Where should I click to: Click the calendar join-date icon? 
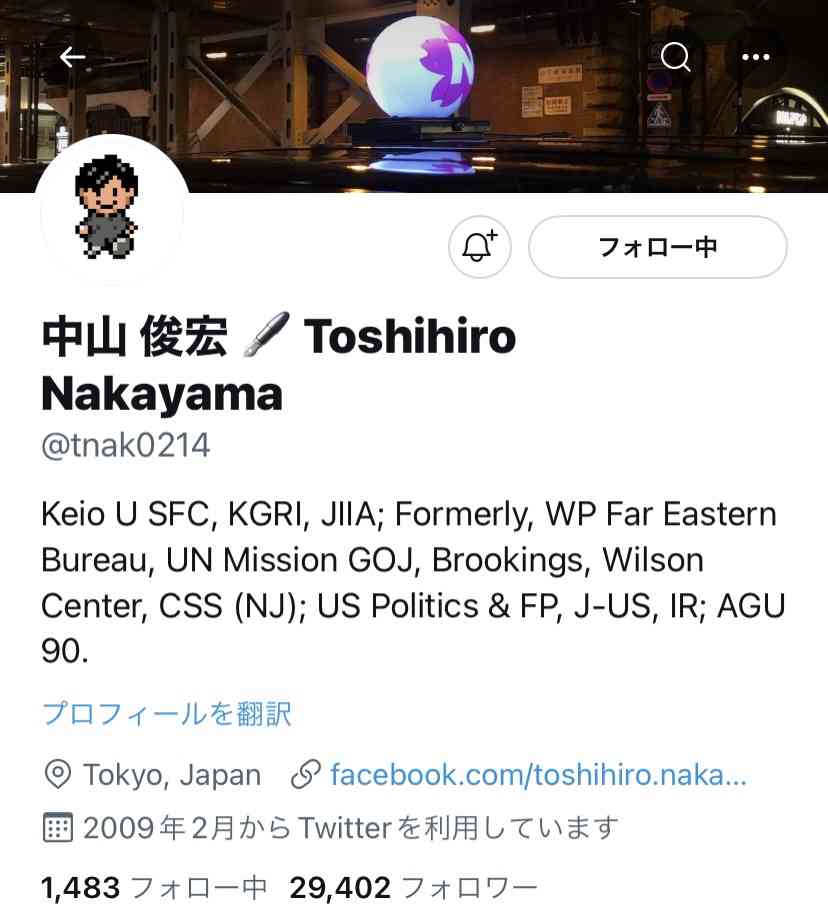point(57,828)
